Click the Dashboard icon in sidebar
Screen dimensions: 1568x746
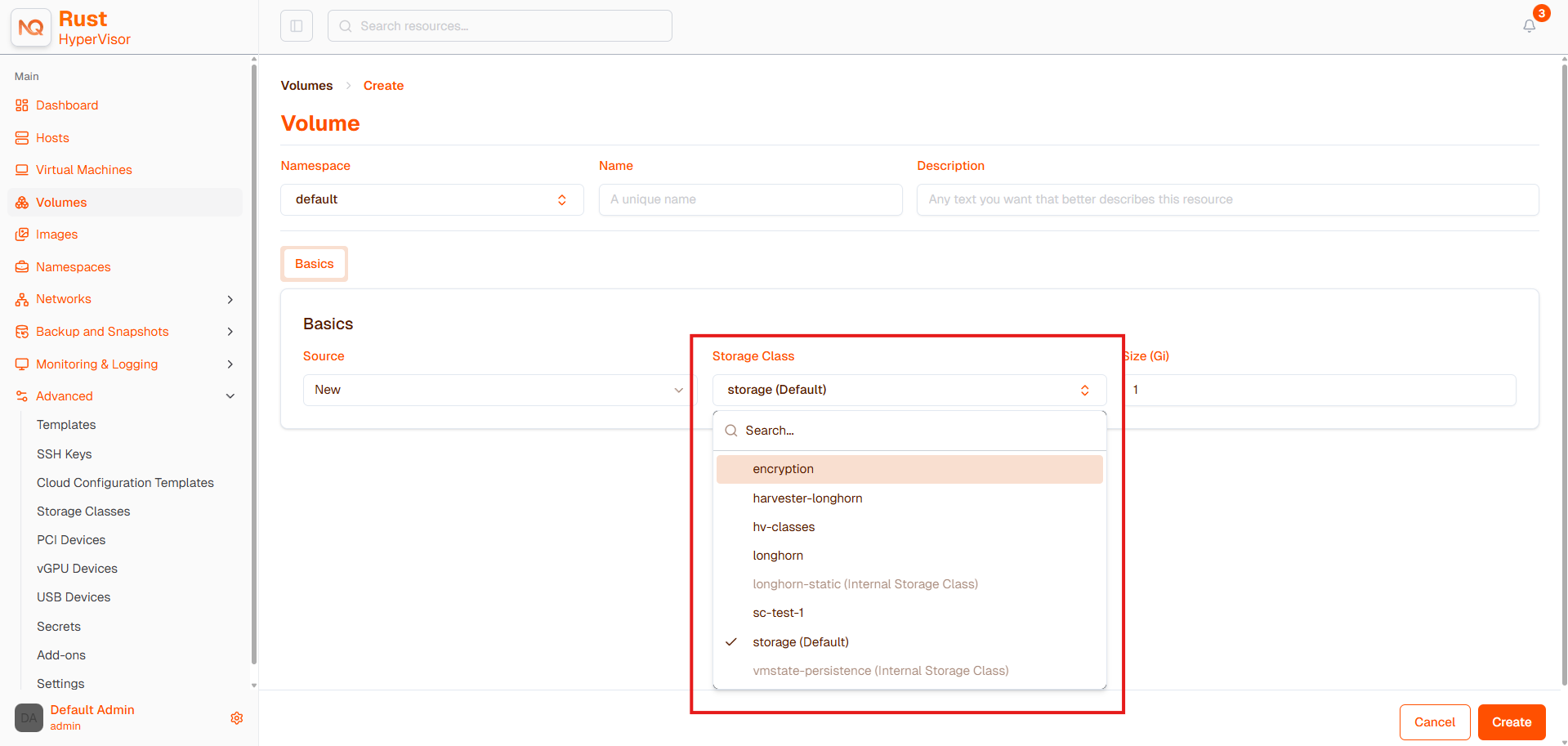22,105
